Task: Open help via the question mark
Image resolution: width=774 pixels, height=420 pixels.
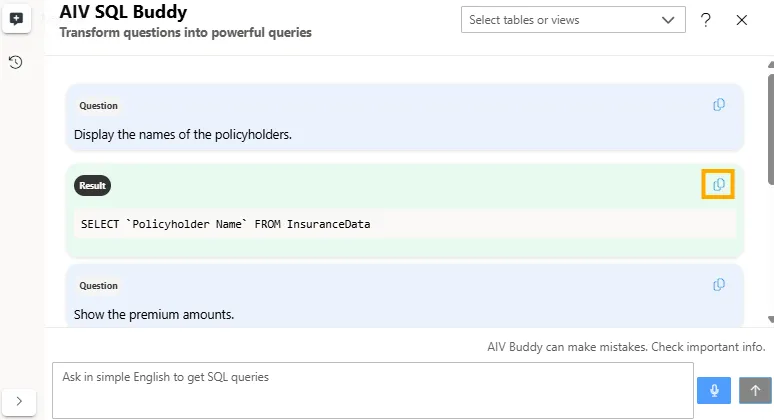Action: (706, 20)
